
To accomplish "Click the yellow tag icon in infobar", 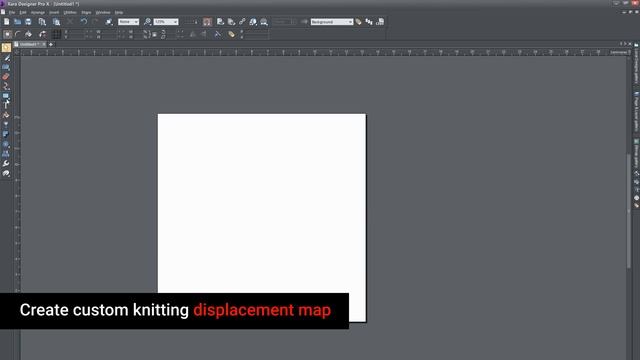I will [231, 35].
